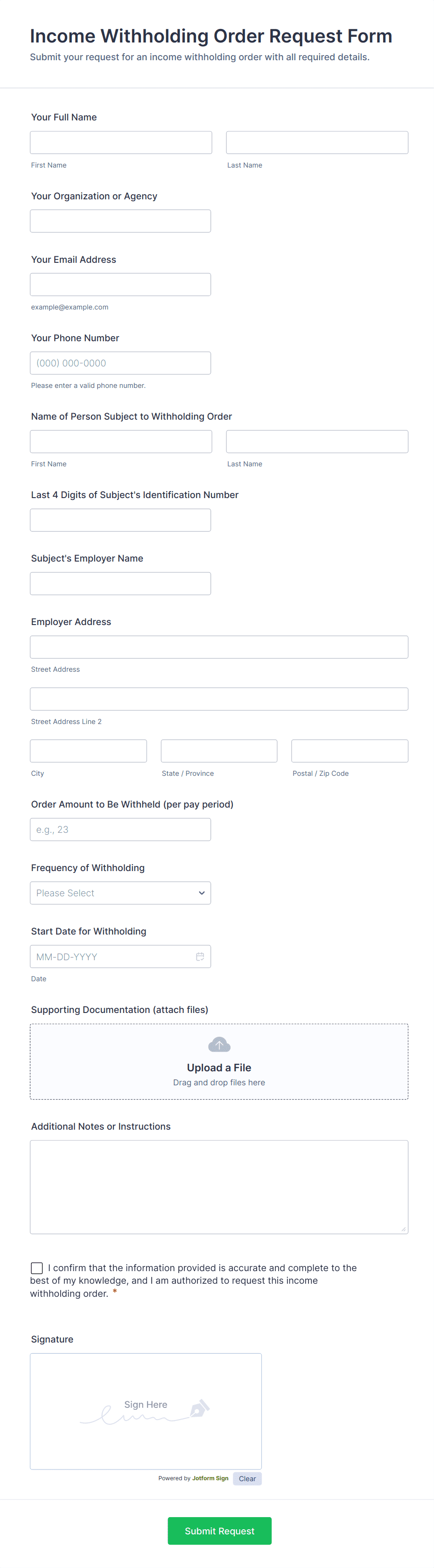The image size is (434, 1568).
Task: Open the Jotform Sign link
Action: point(210,1478)
